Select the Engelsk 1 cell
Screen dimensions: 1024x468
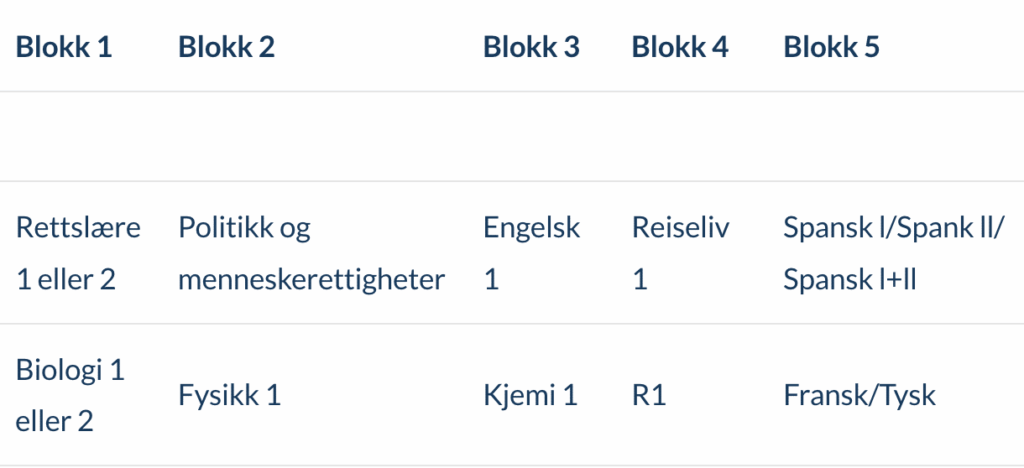tap(532, 253)
